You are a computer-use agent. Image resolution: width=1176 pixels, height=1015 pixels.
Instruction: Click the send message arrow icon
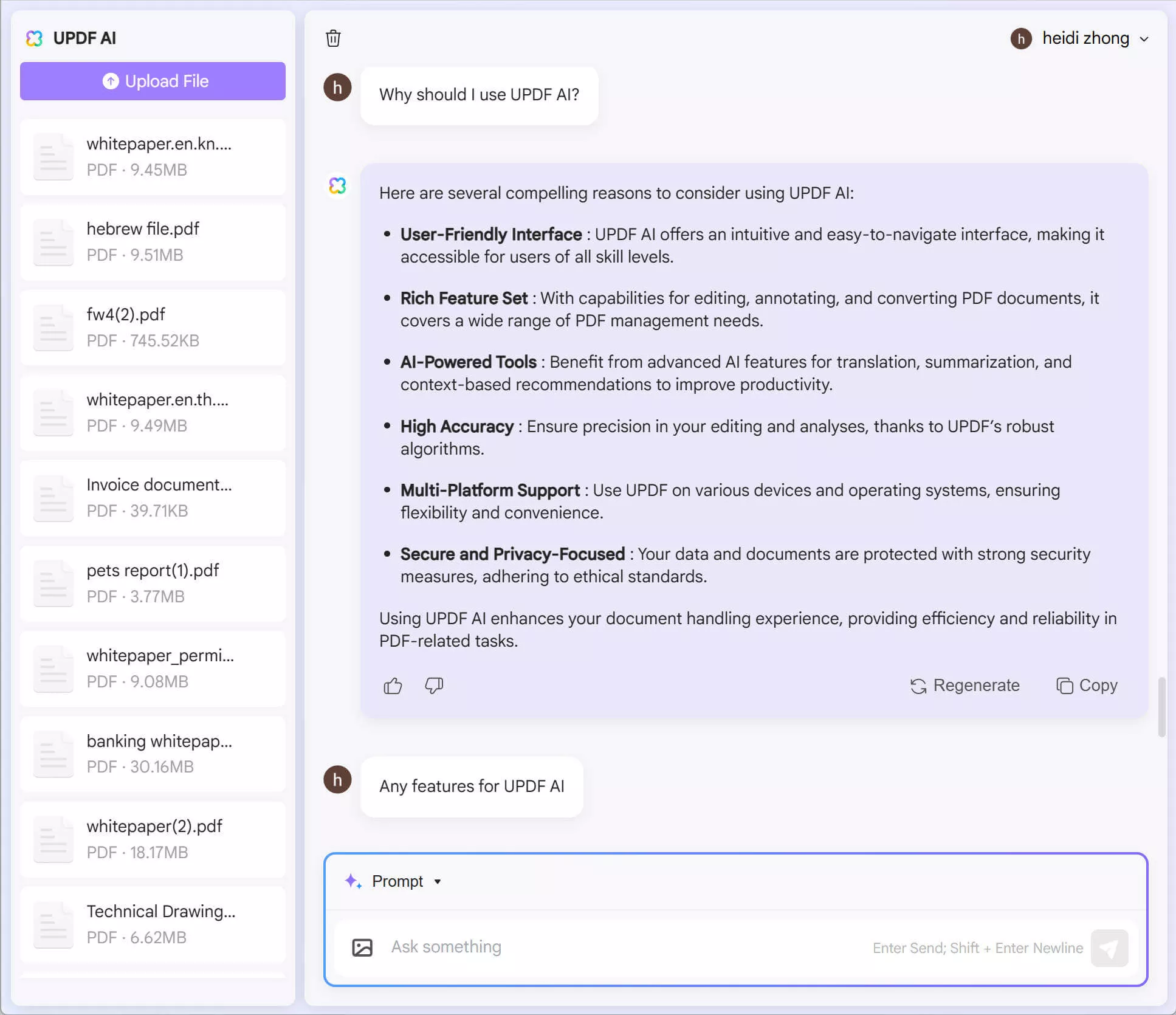(x=1109, y=948)
